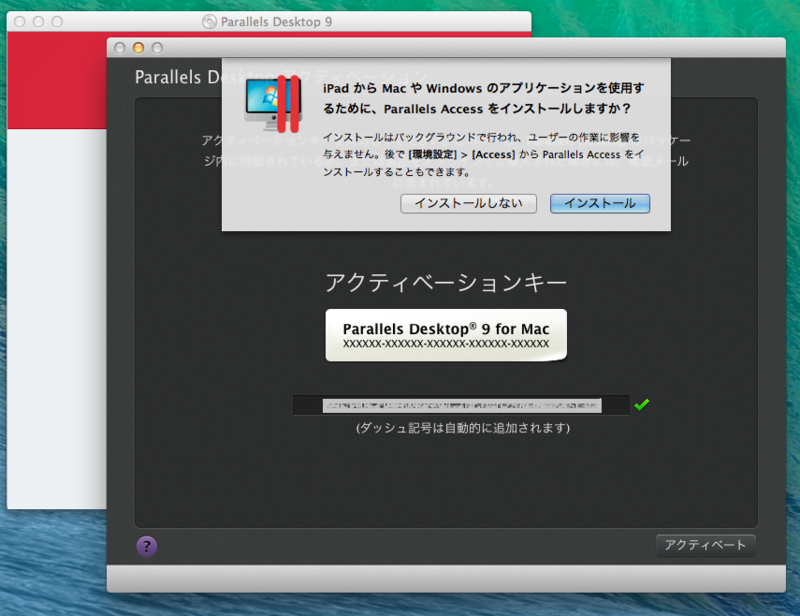Open help via the purple ? icon
Viewport: 800px width, 616px height.
coord(146,545)
